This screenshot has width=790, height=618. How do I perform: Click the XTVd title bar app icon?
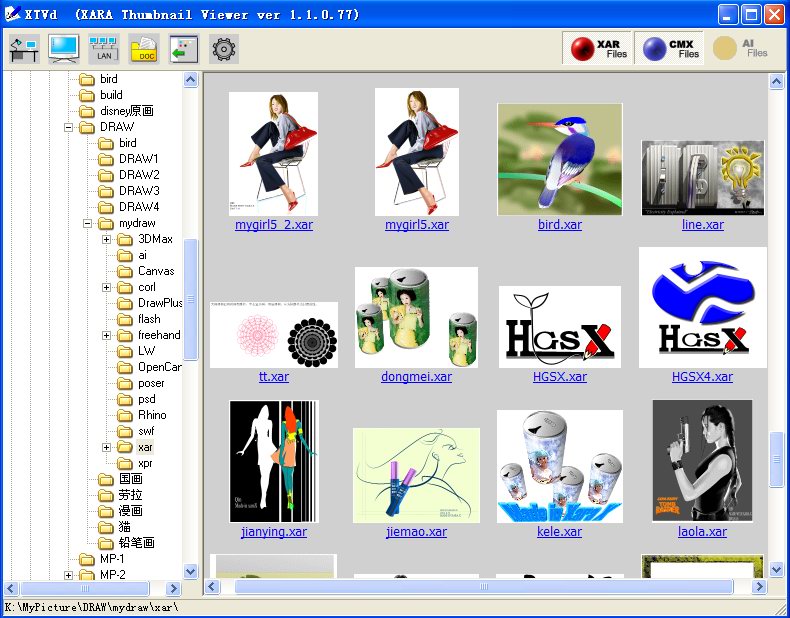click(x=12, y=14)
